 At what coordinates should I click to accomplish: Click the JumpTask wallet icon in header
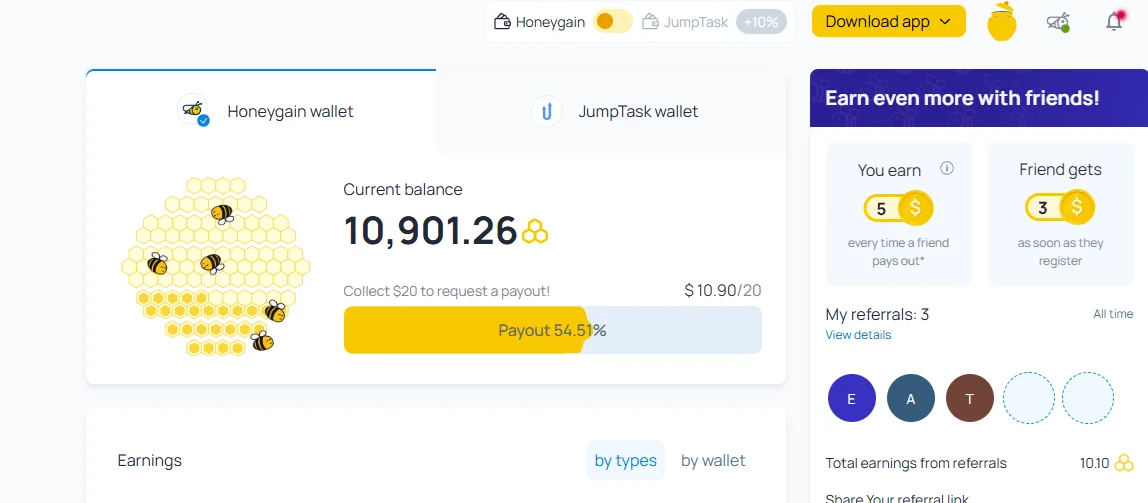click(650, 21)
